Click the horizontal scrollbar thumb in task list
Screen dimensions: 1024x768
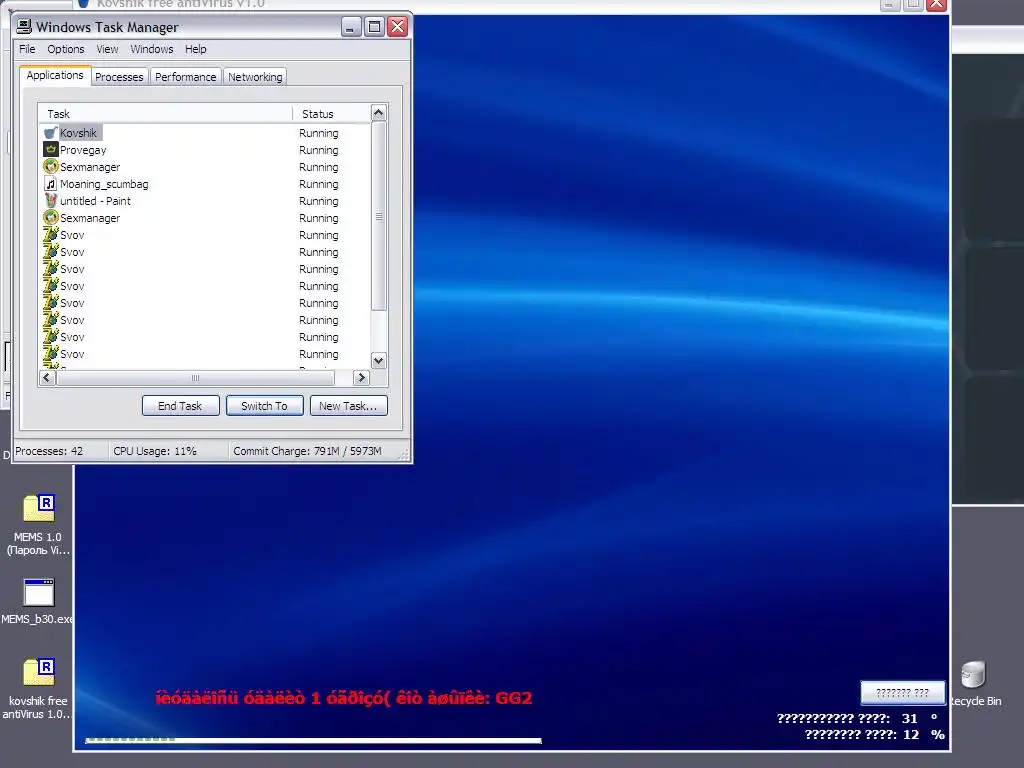195,377
